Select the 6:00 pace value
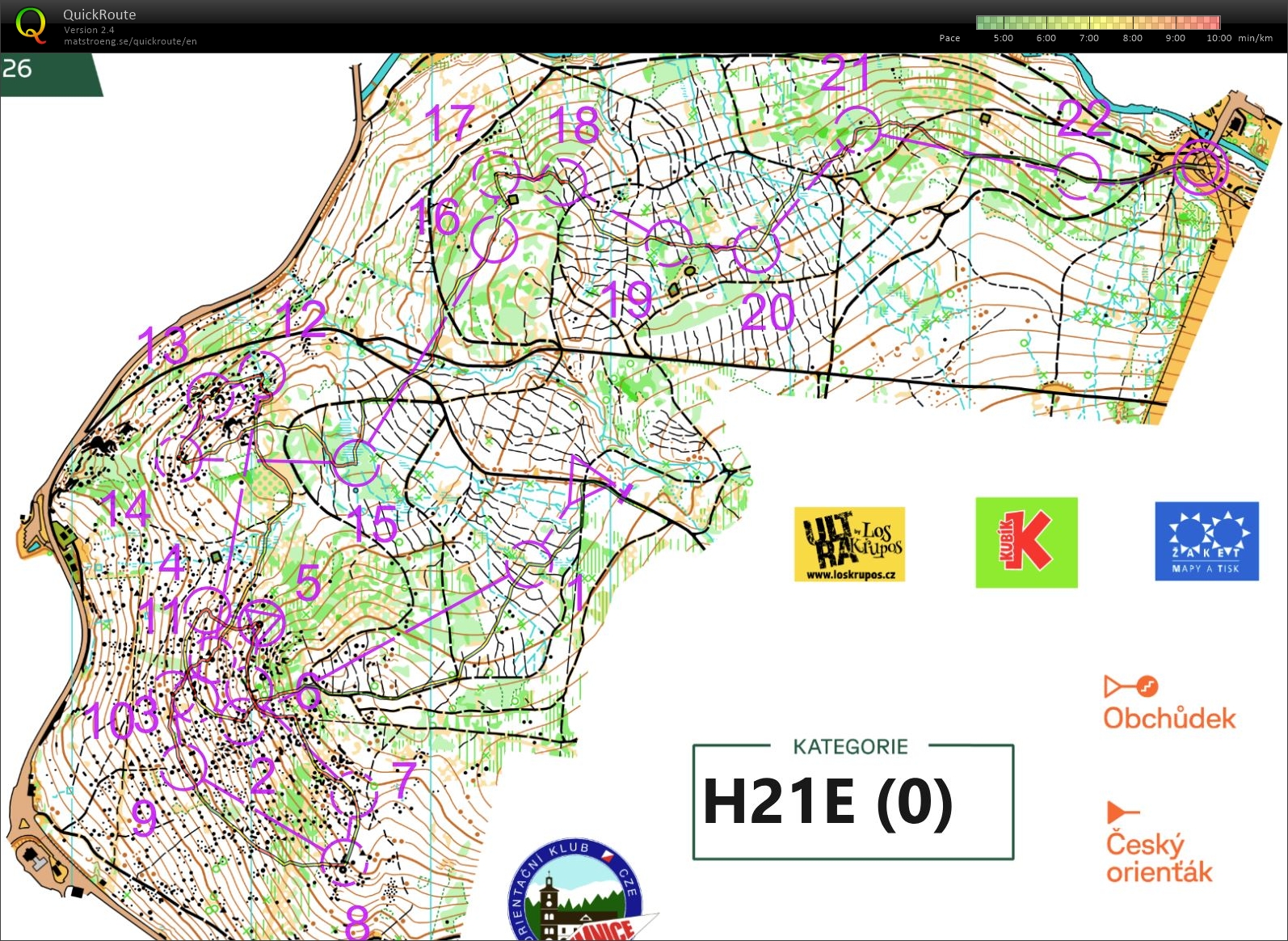Viewport: 1288px width, 941px height. (1046, 38)
